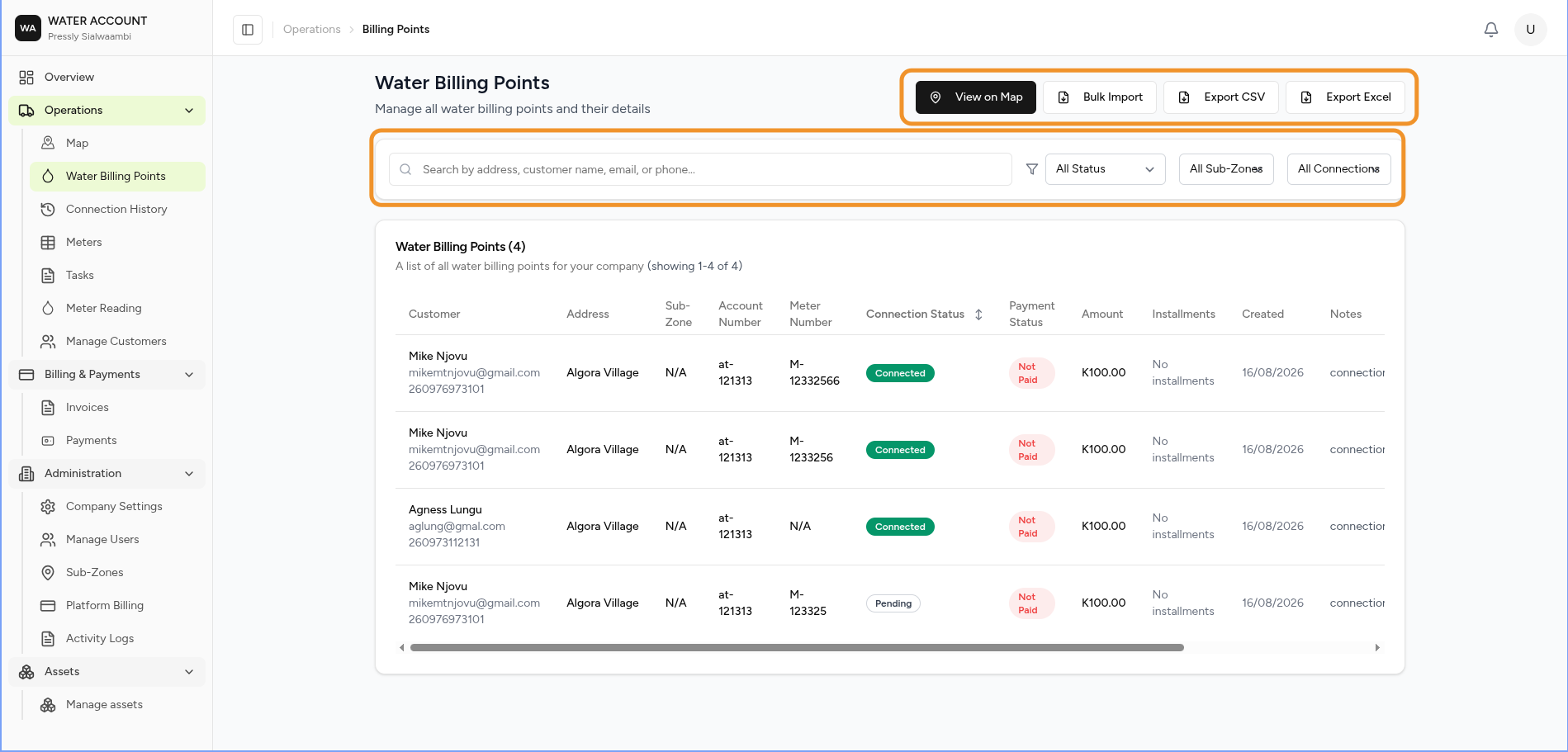The width and height of the screenshot is (1568, 752).
Task: Click the Billing Points breadcrumb
Action: [396, 30]
